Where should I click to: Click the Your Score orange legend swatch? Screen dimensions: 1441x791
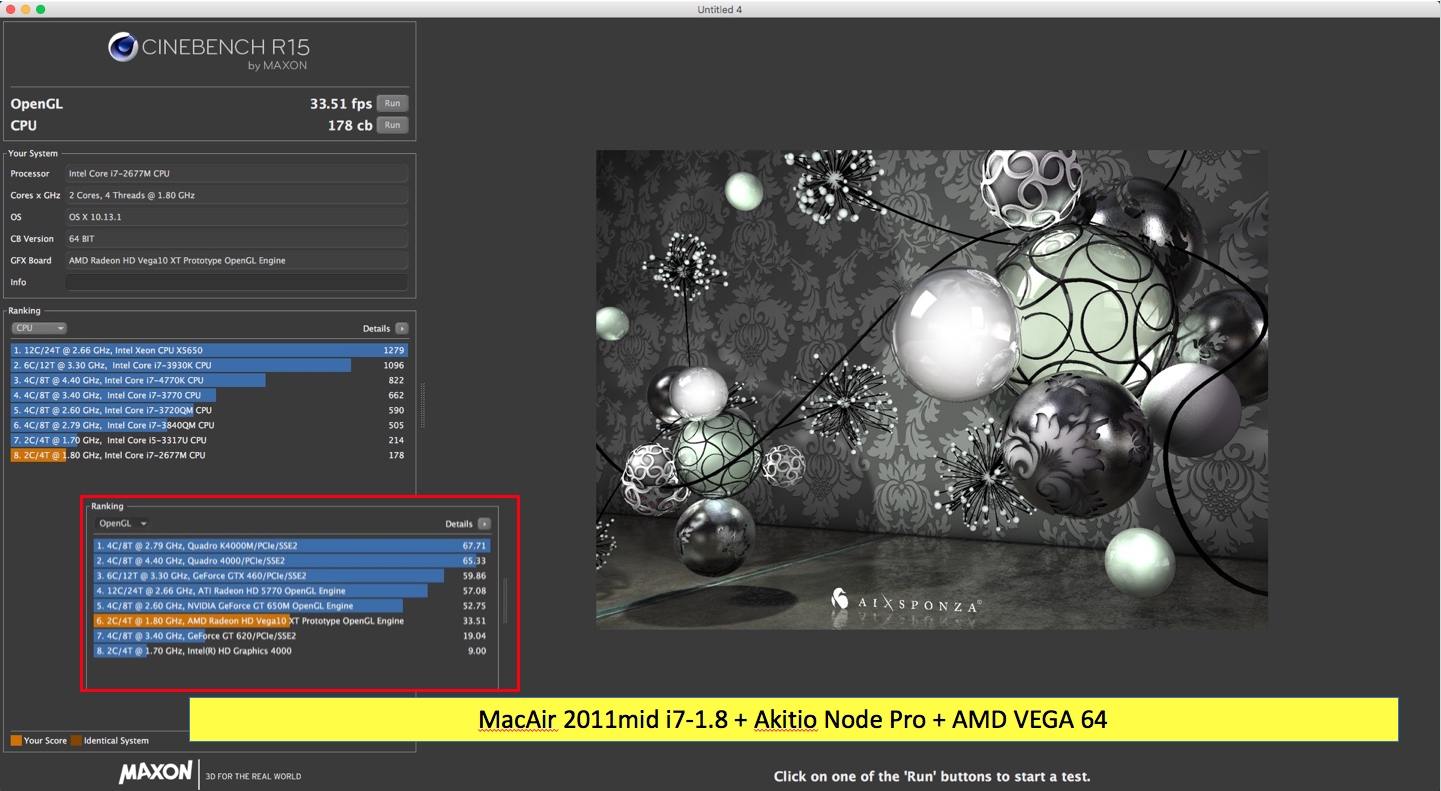(x=16, y=741)
